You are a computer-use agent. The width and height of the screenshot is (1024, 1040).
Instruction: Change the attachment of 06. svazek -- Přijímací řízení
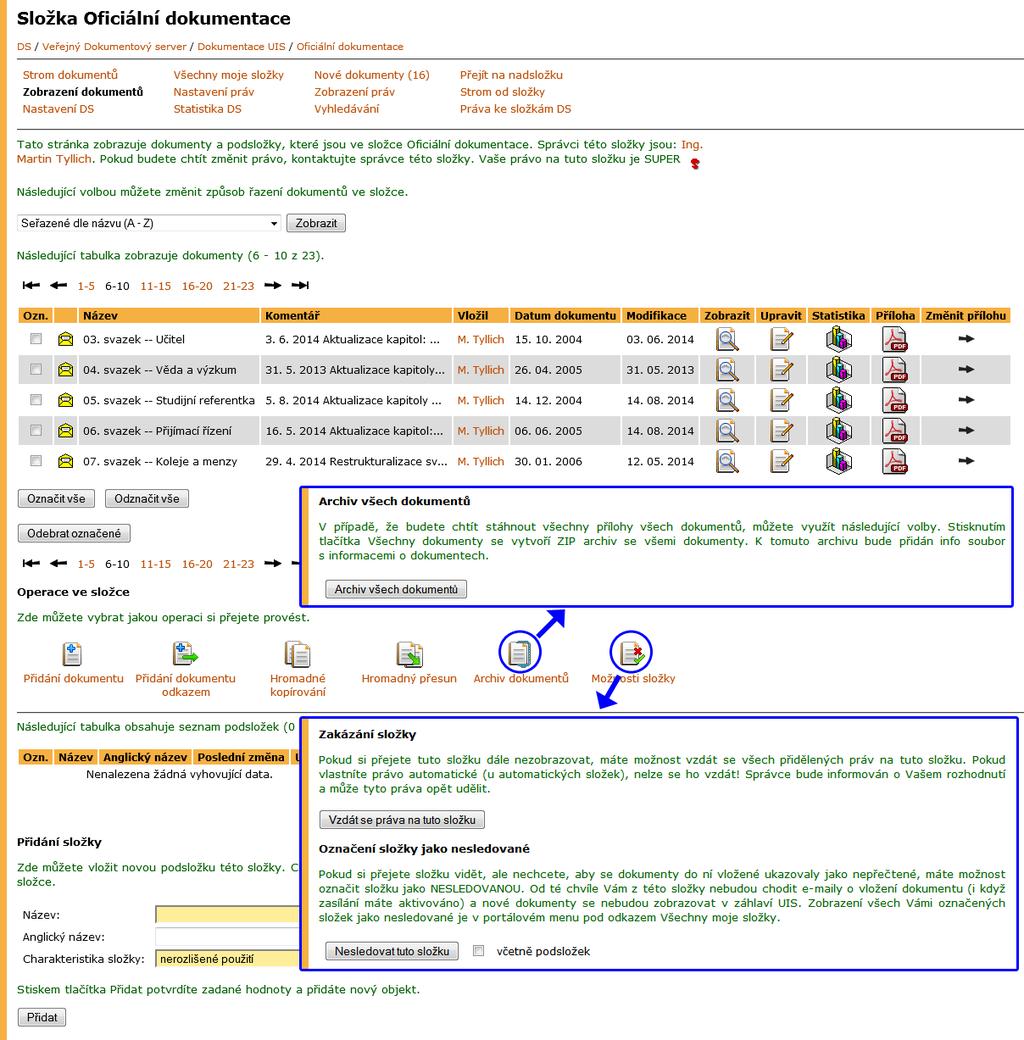tap(966, 430)
